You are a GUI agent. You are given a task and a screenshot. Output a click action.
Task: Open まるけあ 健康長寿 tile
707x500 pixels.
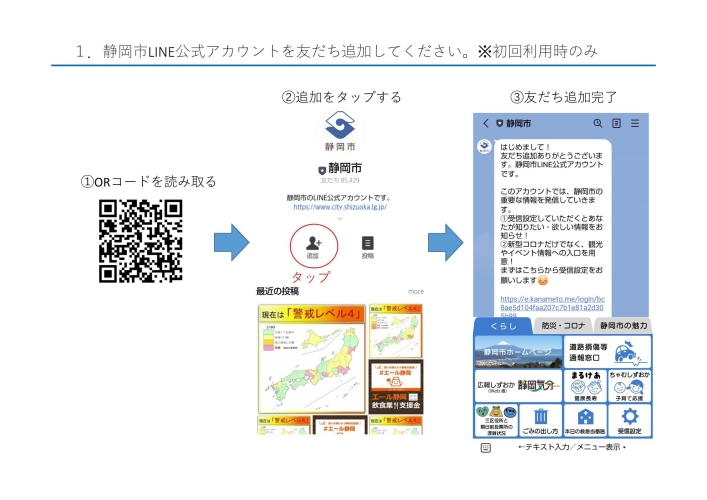[x=585, y=386]
